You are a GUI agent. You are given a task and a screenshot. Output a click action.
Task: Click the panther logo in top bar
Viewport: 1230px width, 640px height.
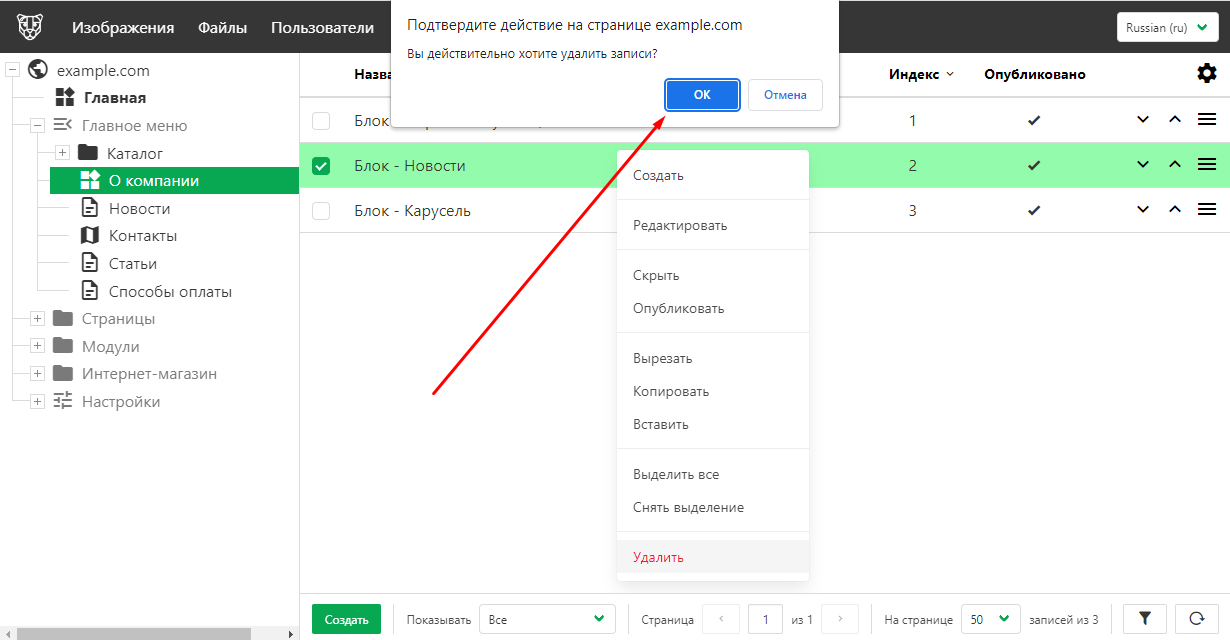(30, 27)
